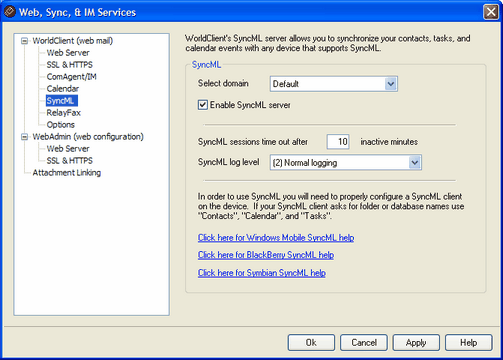Screen dimensions: 503x360
Task: Open Symbian SyncML help link
Action: pyautogui.click(x=262, y=273)
